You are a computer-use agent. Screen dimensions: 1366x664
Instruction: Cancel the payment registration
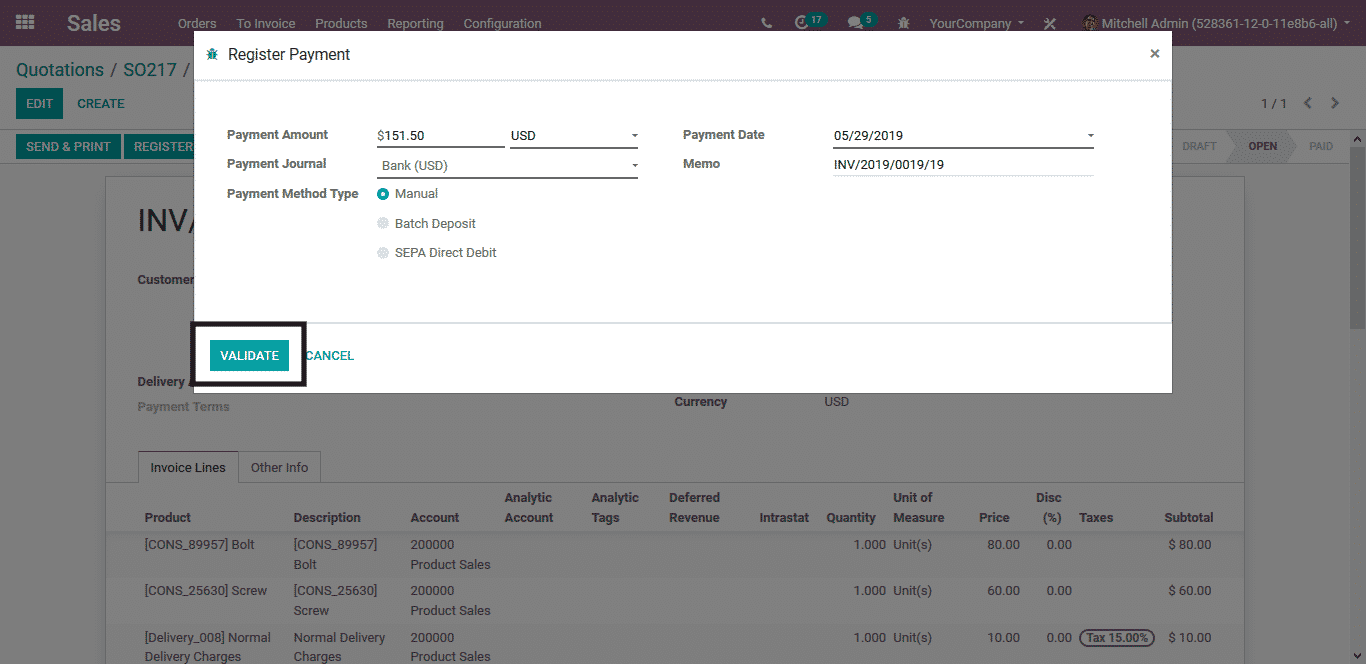pyautogui.click(x=329, y=356)
